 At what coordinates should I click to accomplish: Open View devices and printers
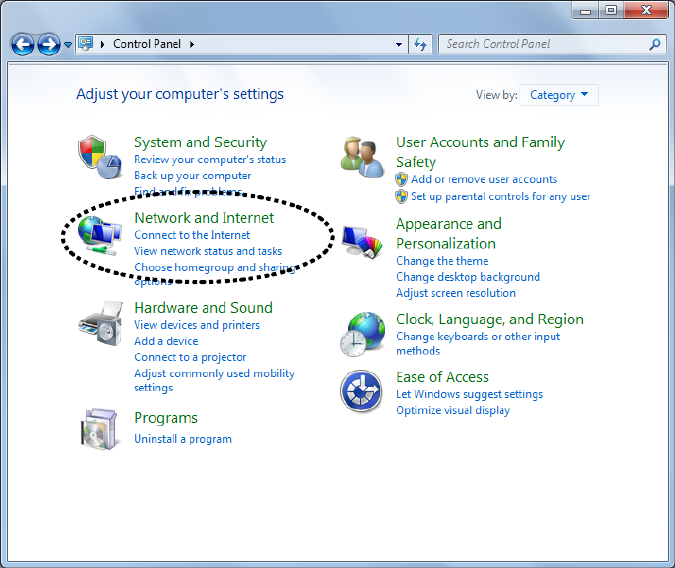tap(197, 325)
